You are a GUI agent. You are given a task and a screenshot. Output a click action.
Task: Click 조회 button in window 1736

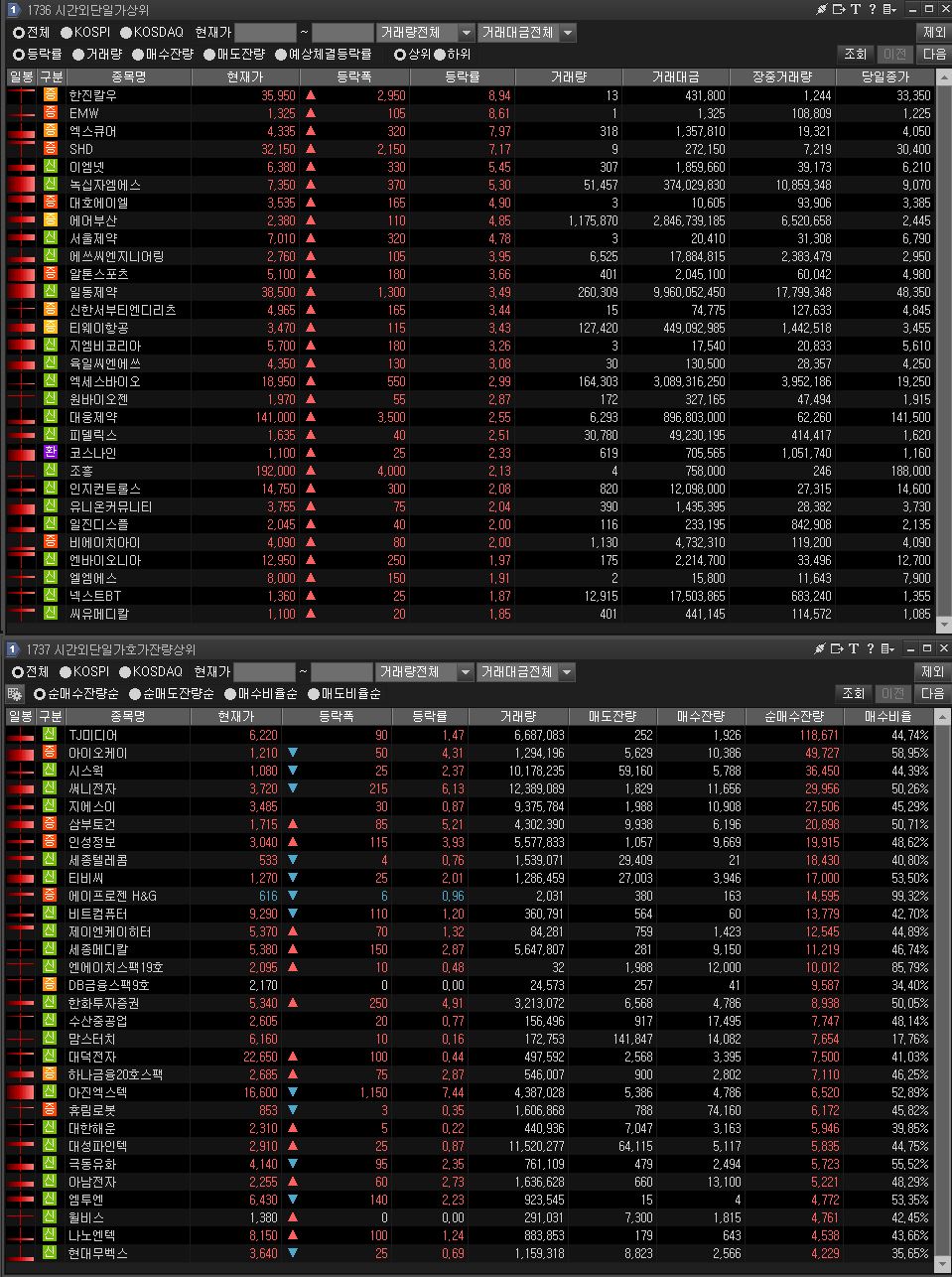pos(855,55)
